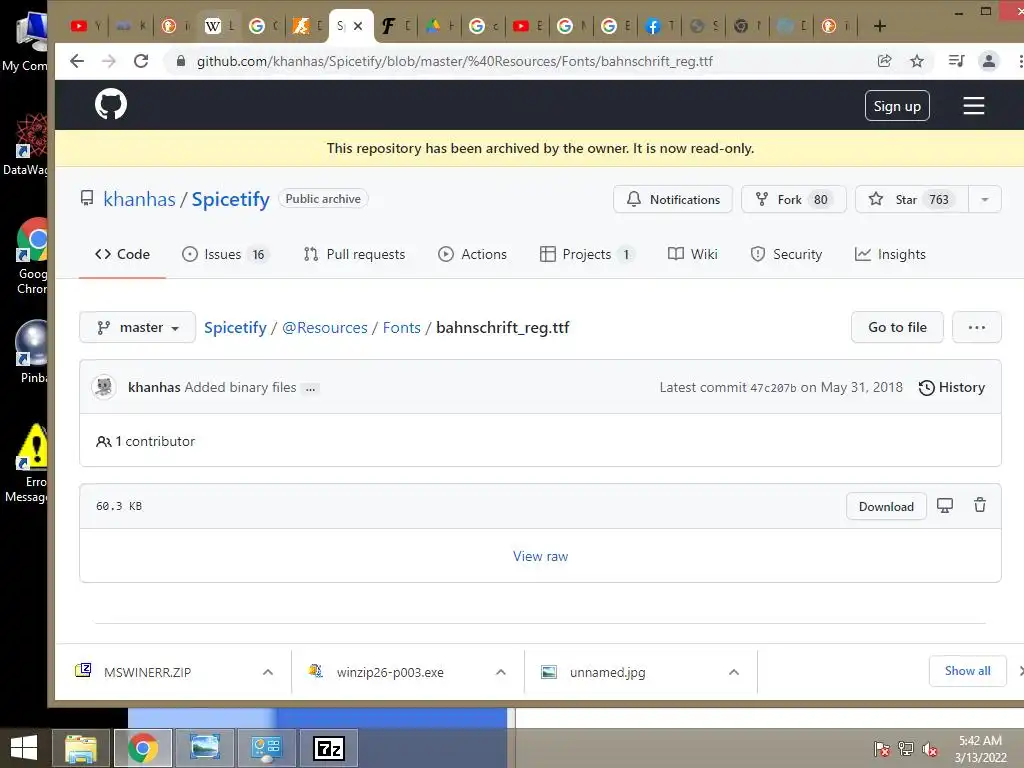This screenshot has height=768, width=1024.
Task: Open the GitHub hamburger menu
Action: (x=973, y=106)
